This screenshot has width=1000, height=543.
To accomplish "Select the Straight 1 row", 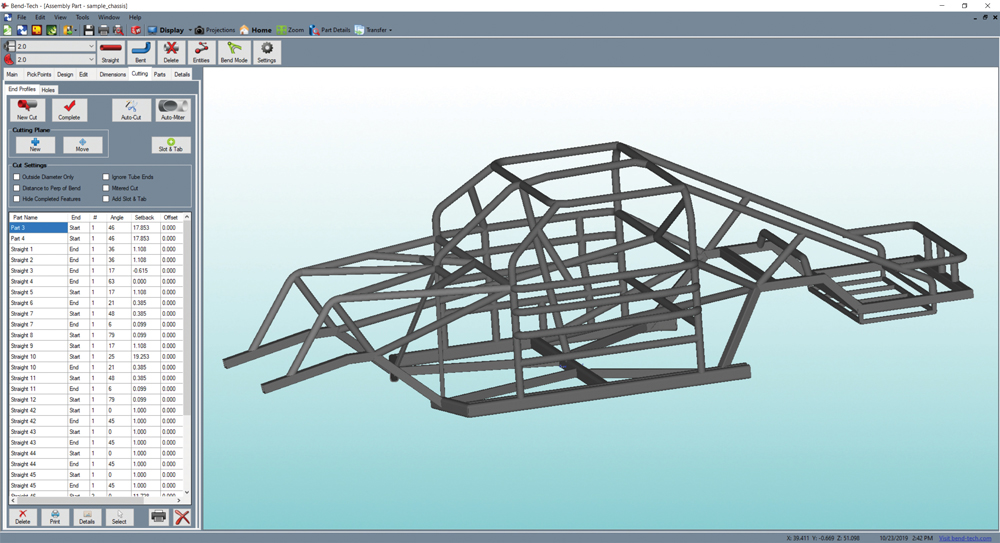I will 96,249.
